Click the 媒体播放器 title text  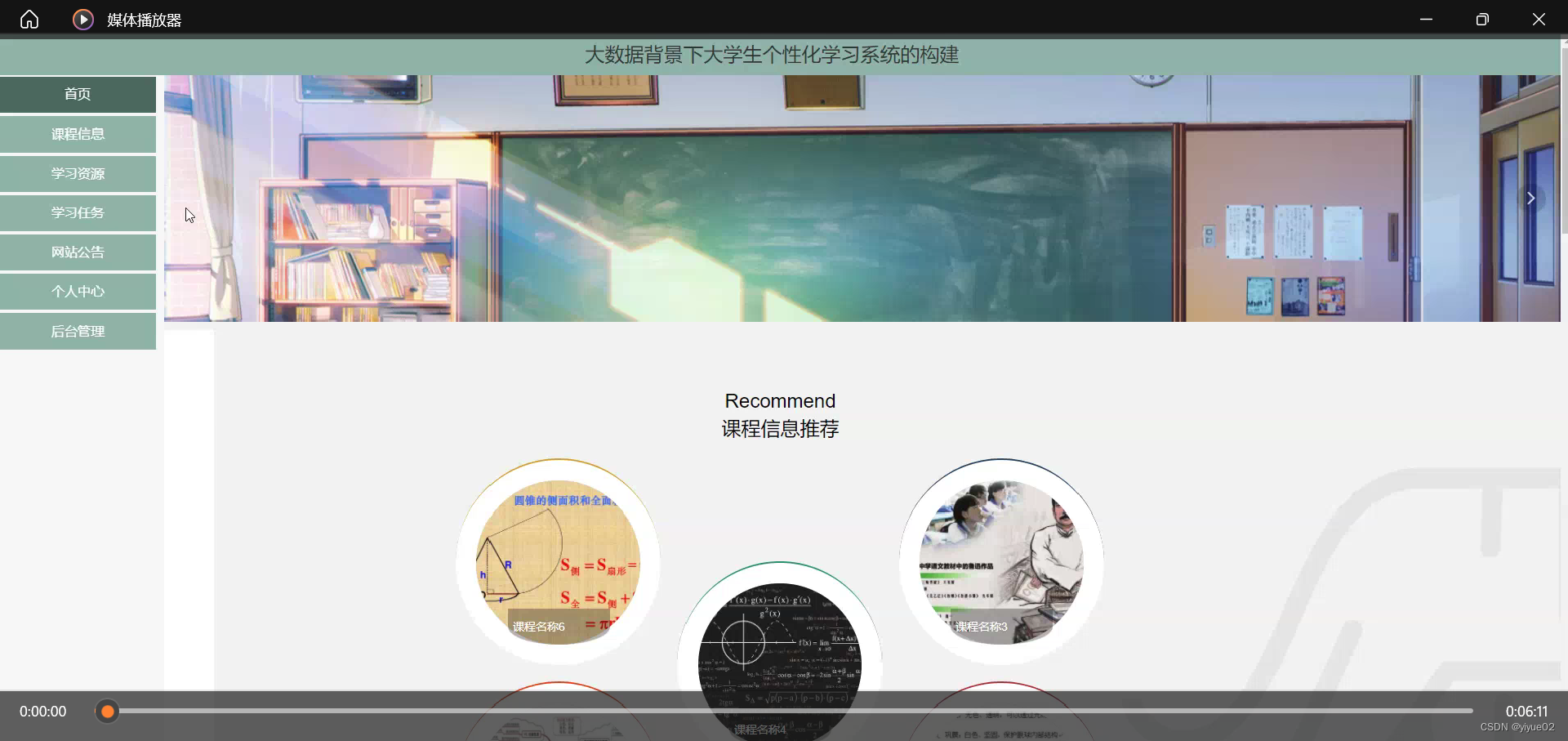point(145,20)
